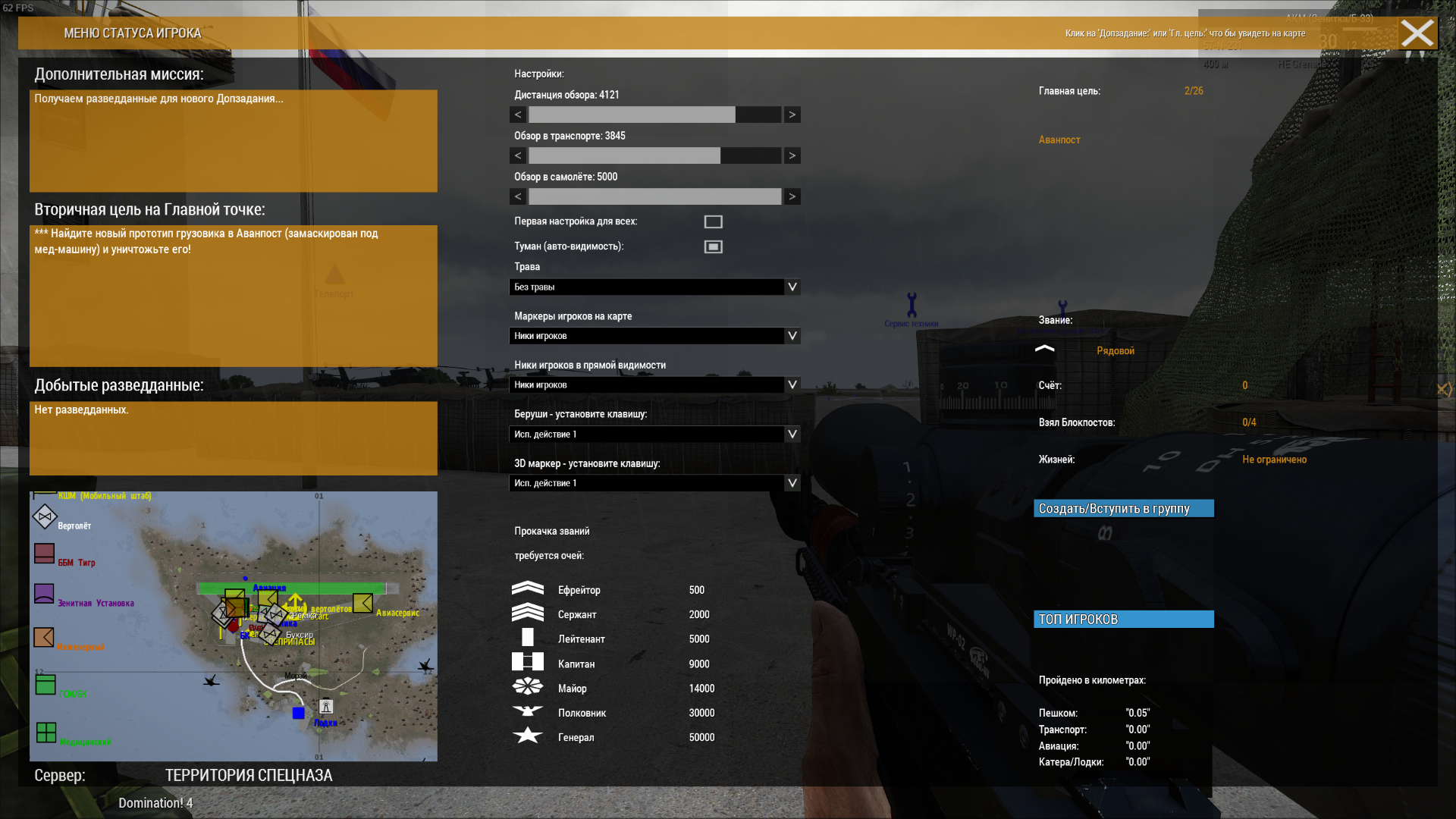Click the Полковник eagle rank icon

click(x=528, y=711)
